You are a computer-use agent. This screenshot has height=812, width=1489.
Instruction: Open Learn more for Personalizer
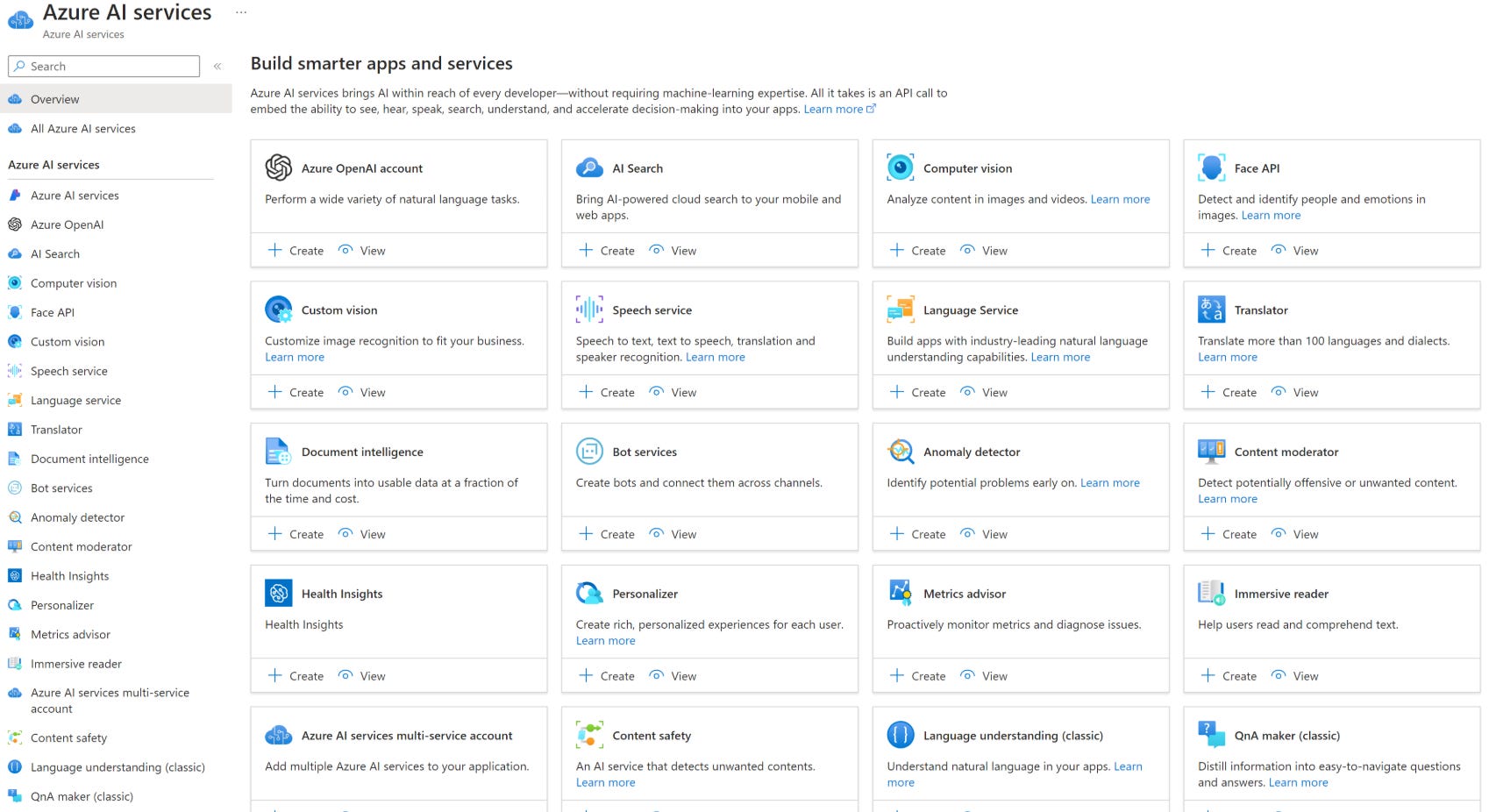pos(605,640)
